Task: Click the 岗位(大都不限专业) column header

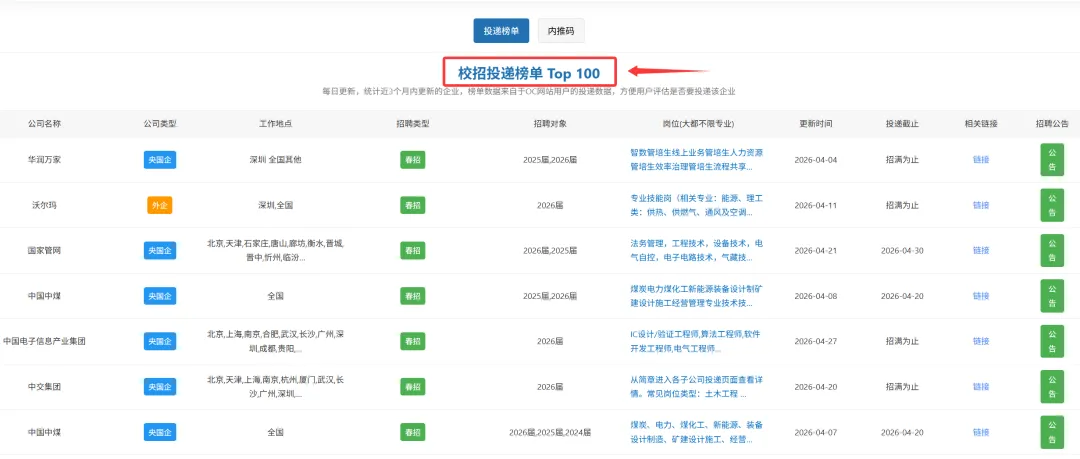Action: (x=696, y=124)
